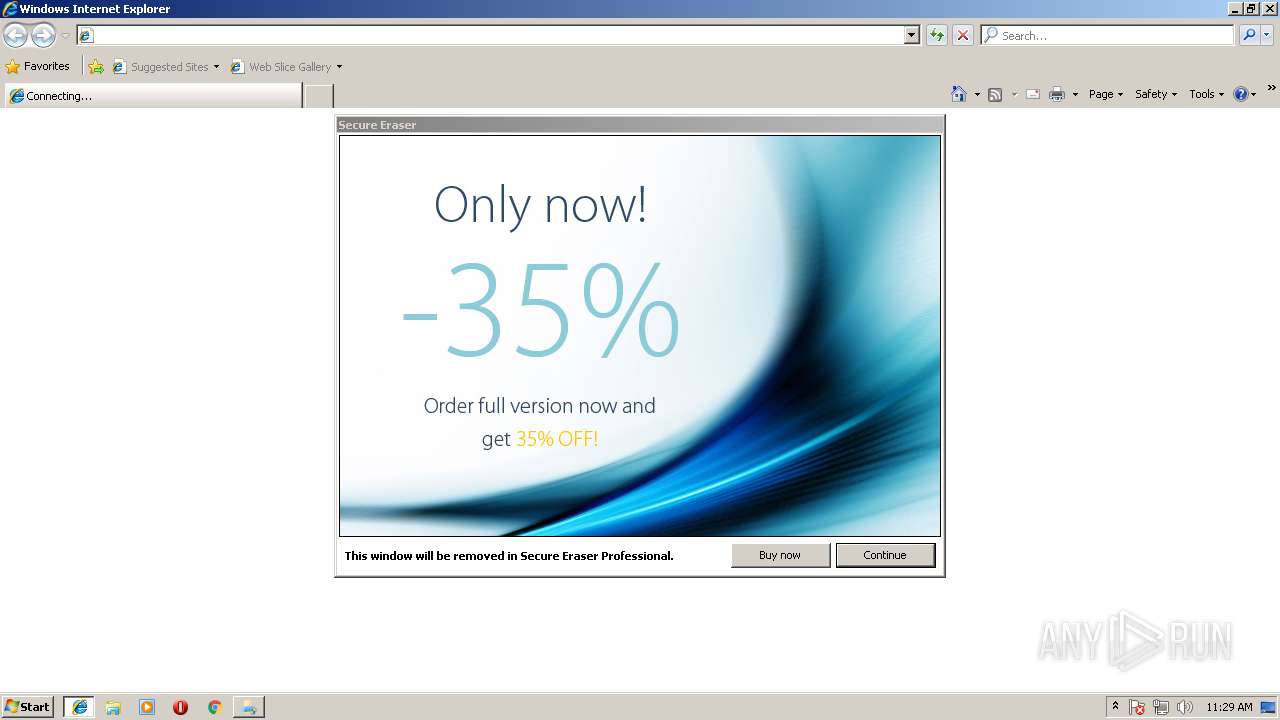This screenshot has height=720, width=1280.
Task: Expand the Home button dropdown arrow
Action: point(977,94)
